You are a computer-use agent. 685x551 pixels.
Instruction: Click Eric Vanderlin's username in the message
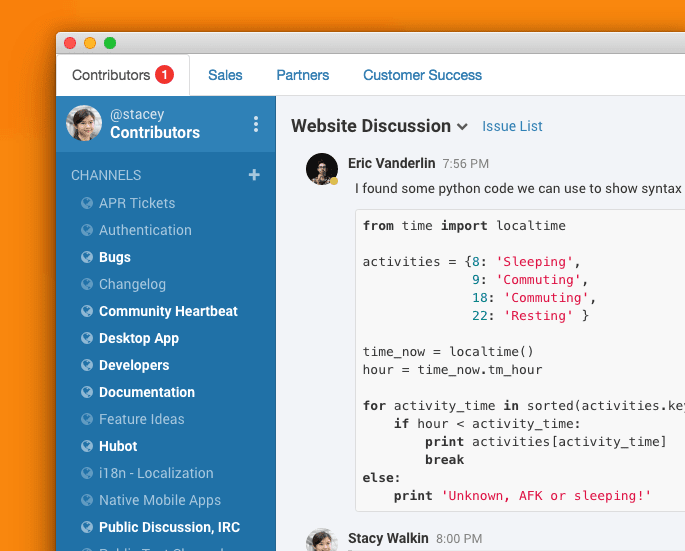pos(391,163)
